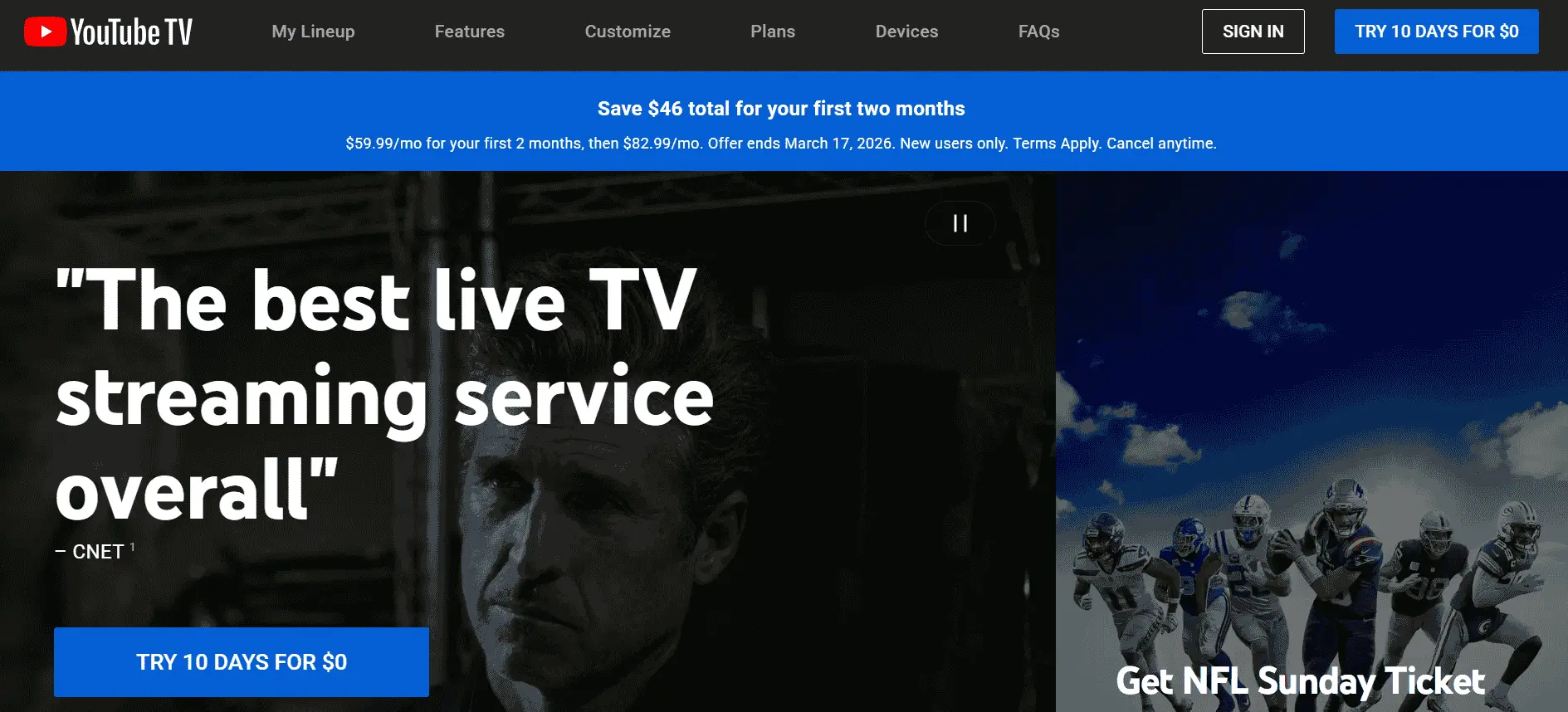Open the FAQs nav link
This screenshot has width=1568, height=712.
(1039, 32)
